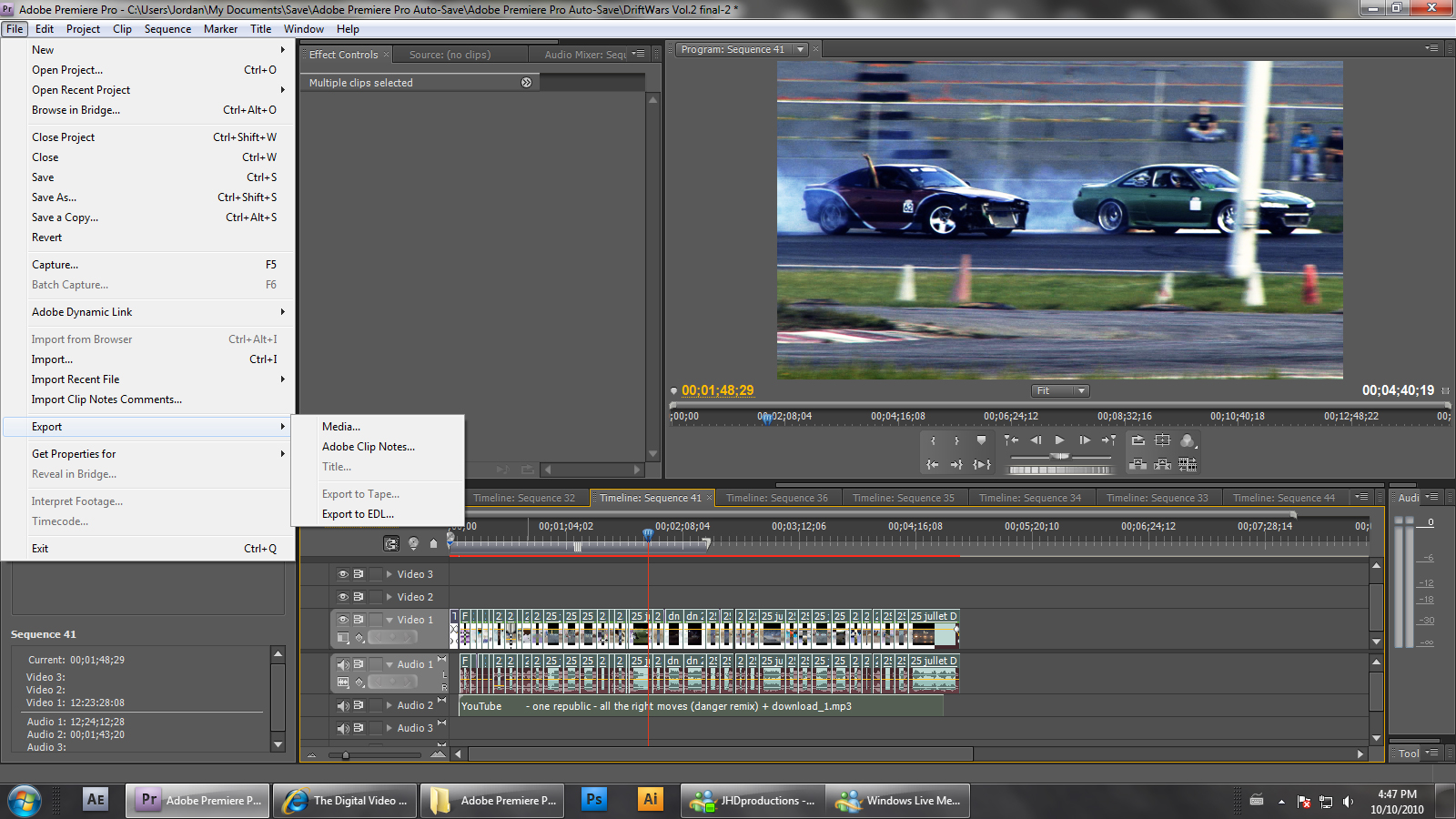
Task: Toggle track lock box for Video 2
Action: coord(375,597)
